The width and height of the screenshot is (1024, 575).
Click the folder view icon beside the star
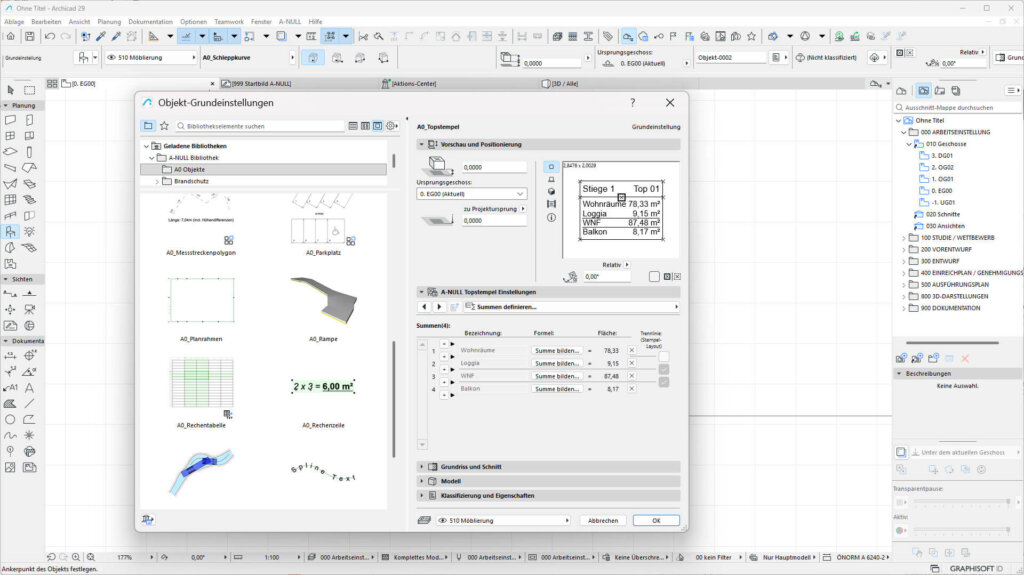148,125
